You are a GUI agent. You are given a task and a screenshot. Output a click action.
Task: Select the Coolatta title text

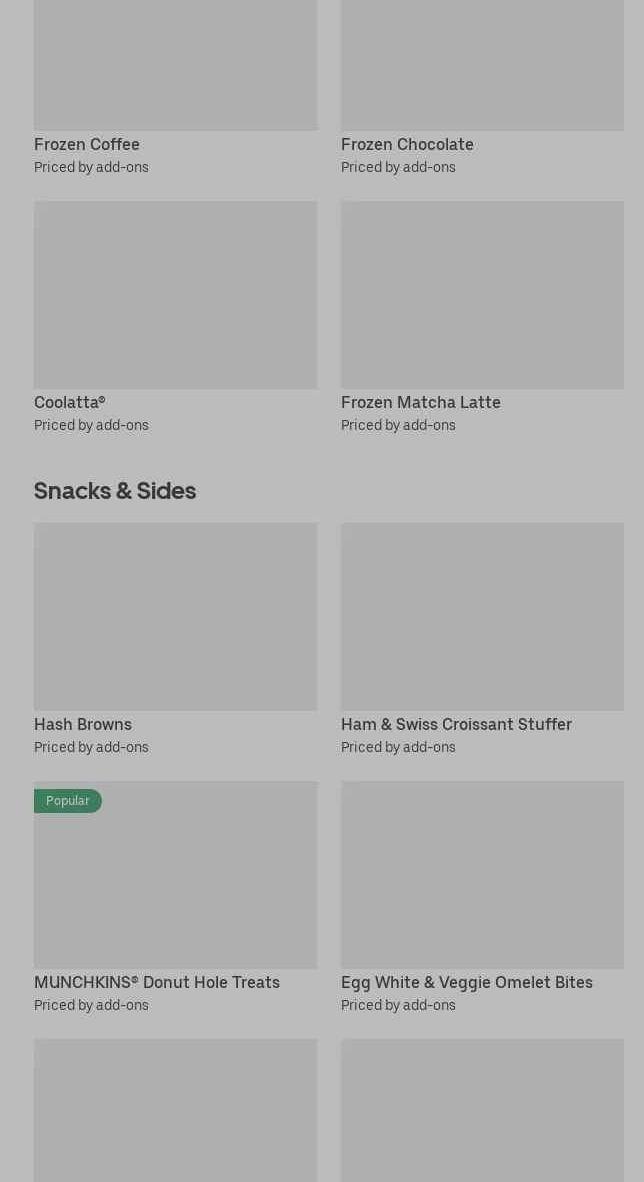(69, 402)
